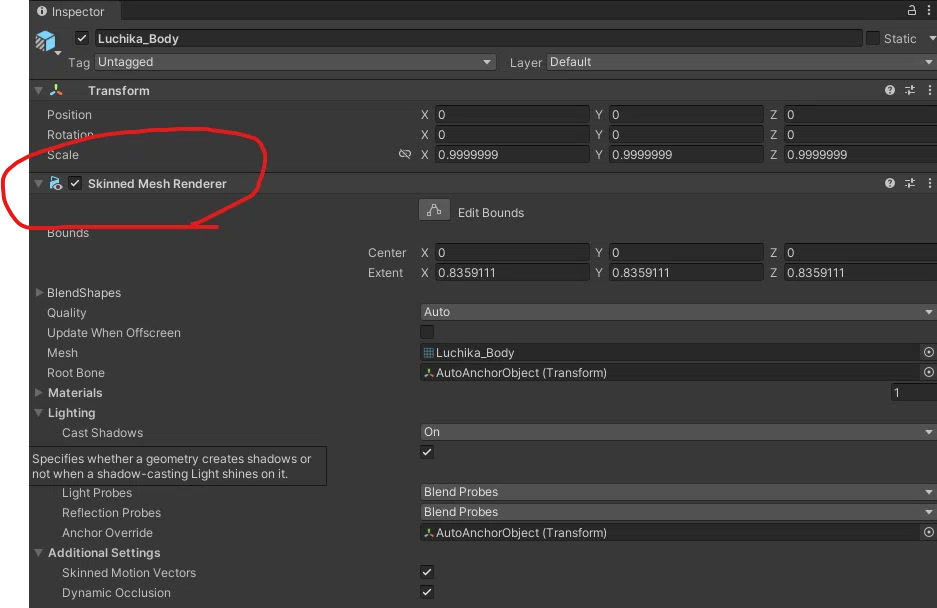Viewport: 937px width, 608px height.
Task: Click the Inspector lock icon
Action: 911,10
